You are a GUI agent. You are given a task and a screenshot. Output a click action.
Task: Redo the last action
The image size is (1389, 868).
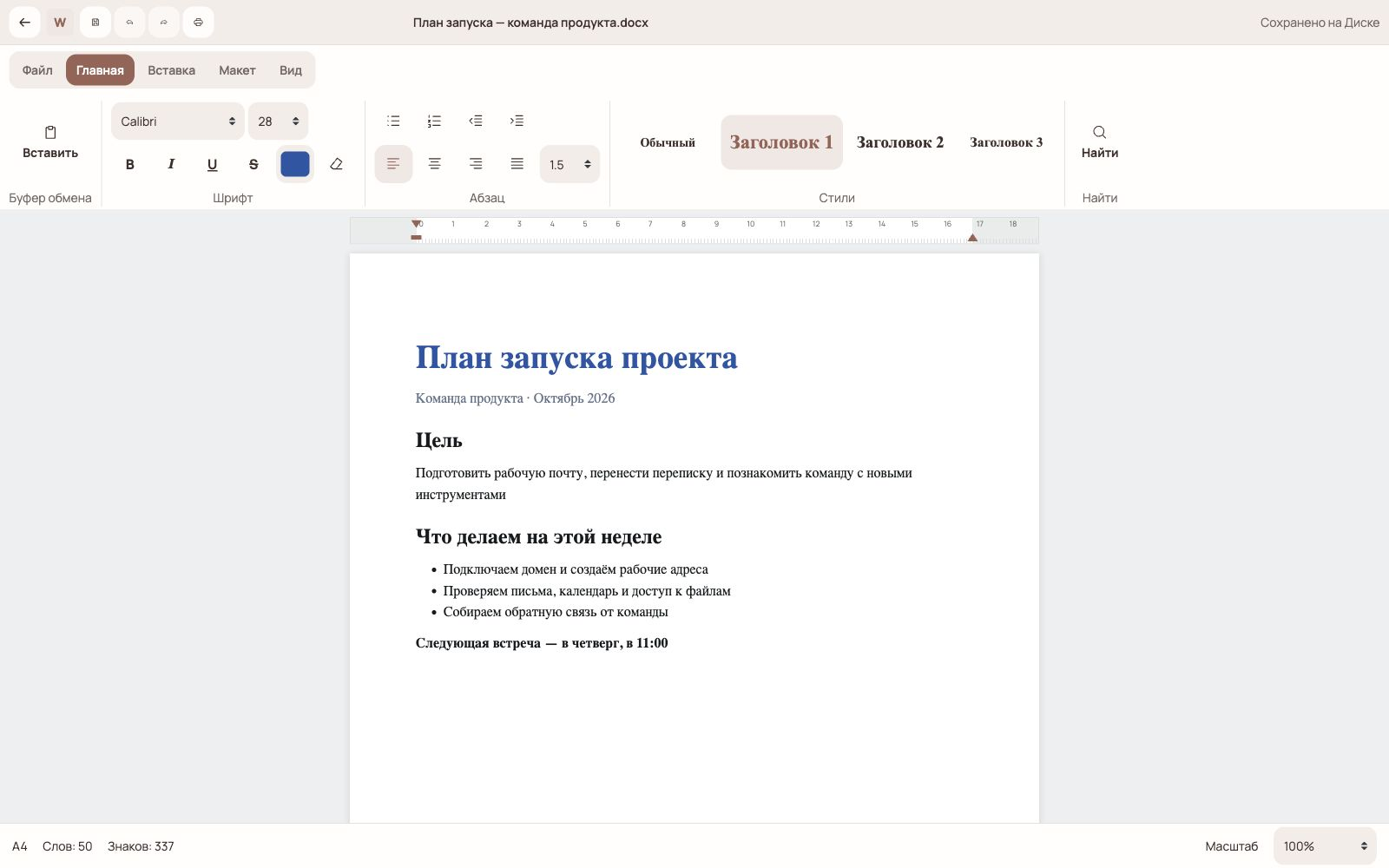[164, 23]
